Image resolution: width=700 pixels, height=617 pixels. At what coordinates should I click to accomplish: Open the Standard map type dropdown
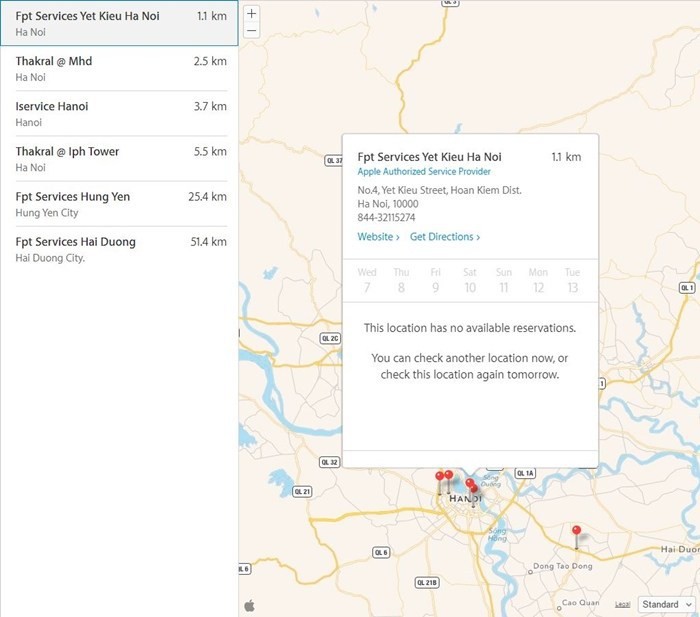[x=667, y=604]
